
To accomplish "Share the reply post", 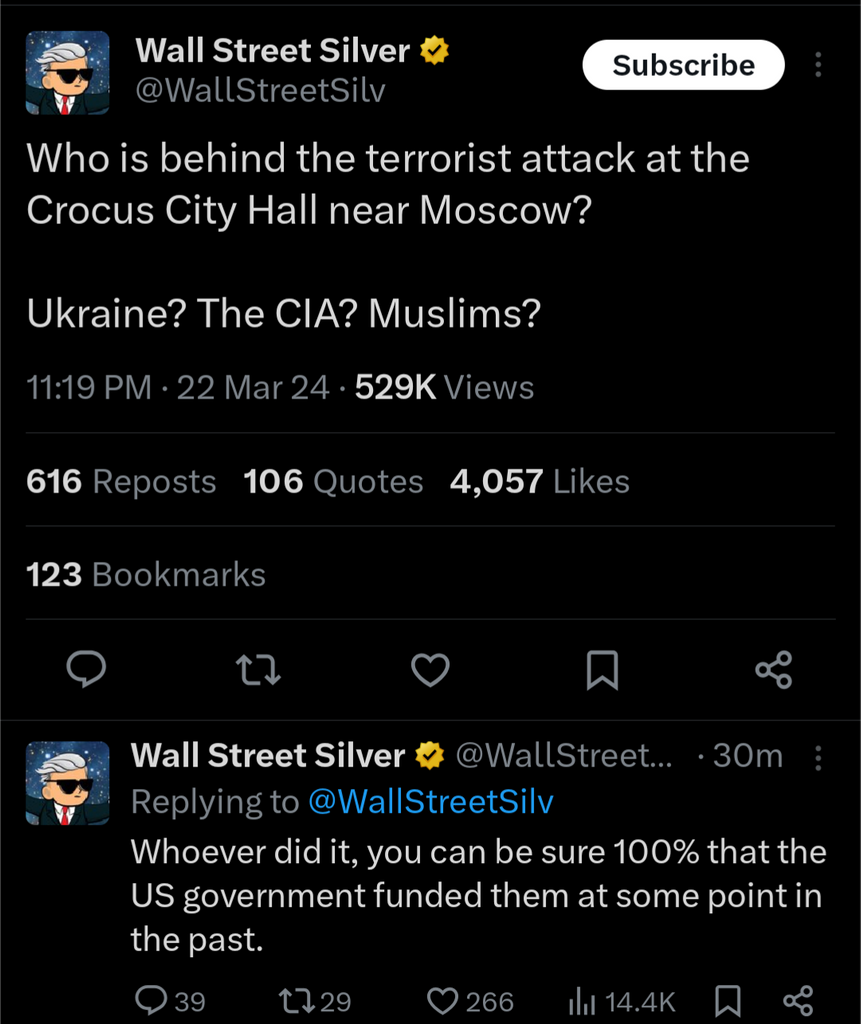I will pyautogui.click(x=798, y=1000).
